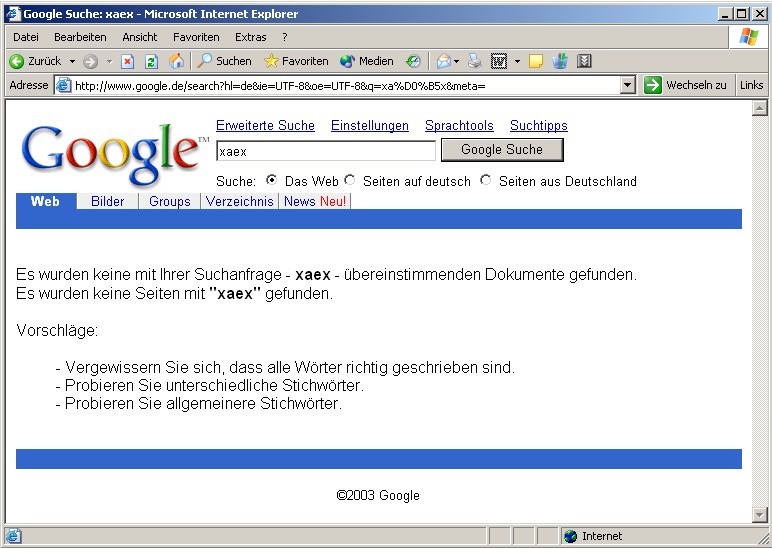
Task: Click the last toolbar icon after Messenger
Action: (x=584, y=61)
